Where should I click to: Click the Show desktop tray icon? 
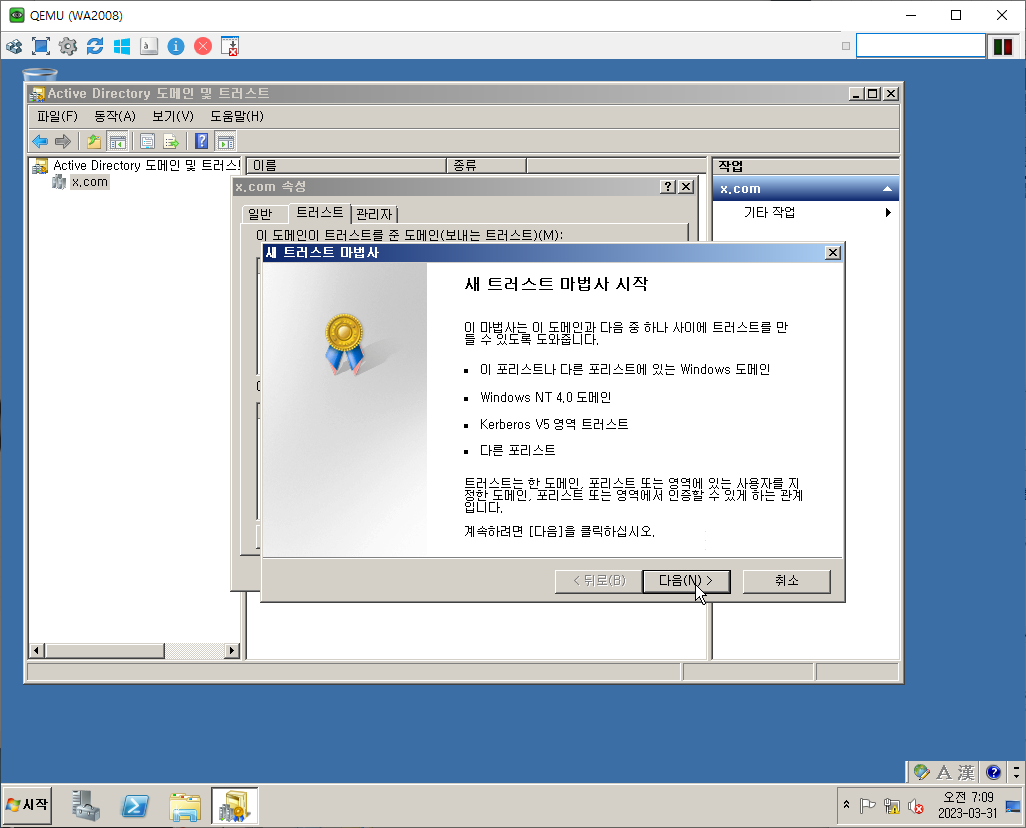coord(1013,806)
